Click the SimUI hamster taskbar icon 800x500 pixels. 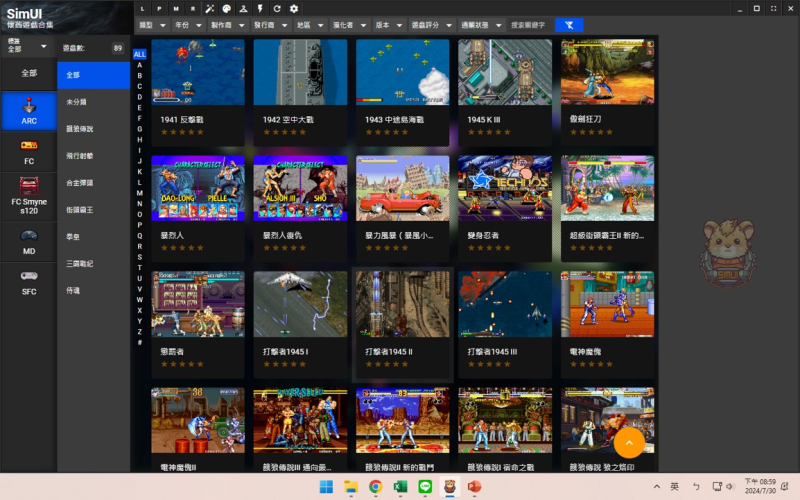(449, 487)
